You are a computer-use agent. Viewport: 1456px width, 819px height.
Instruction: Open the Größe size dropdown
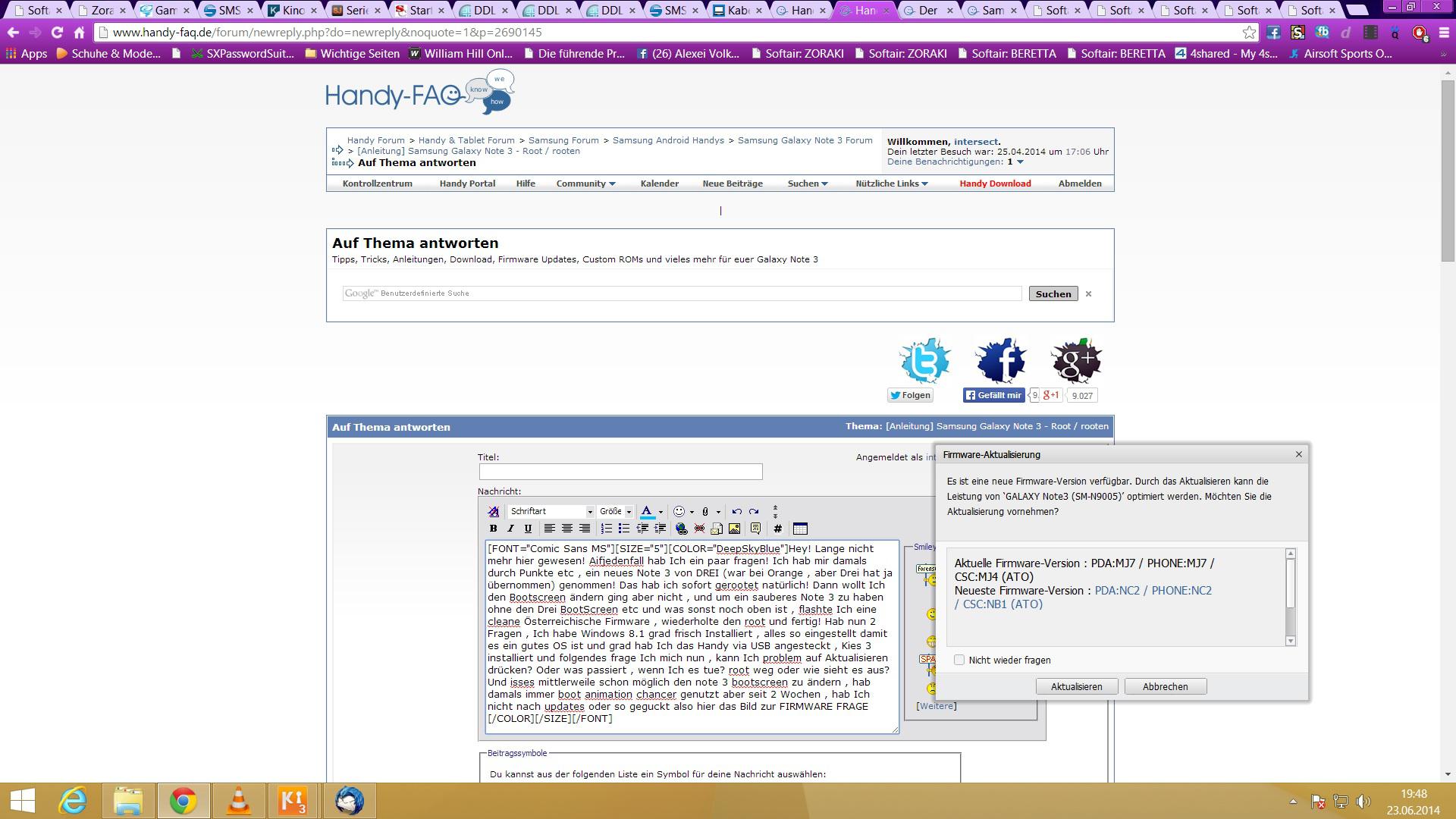[x=615, y=511]
